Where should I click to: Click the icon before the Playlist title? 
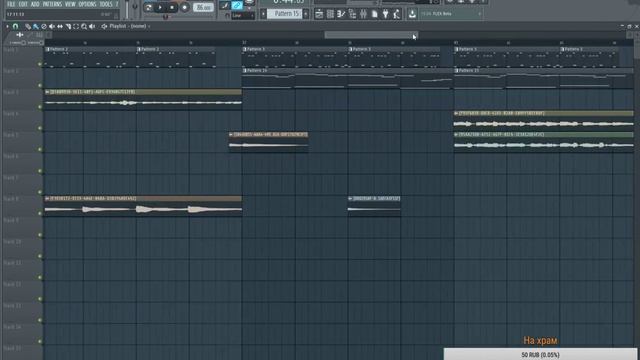point(104,27)
